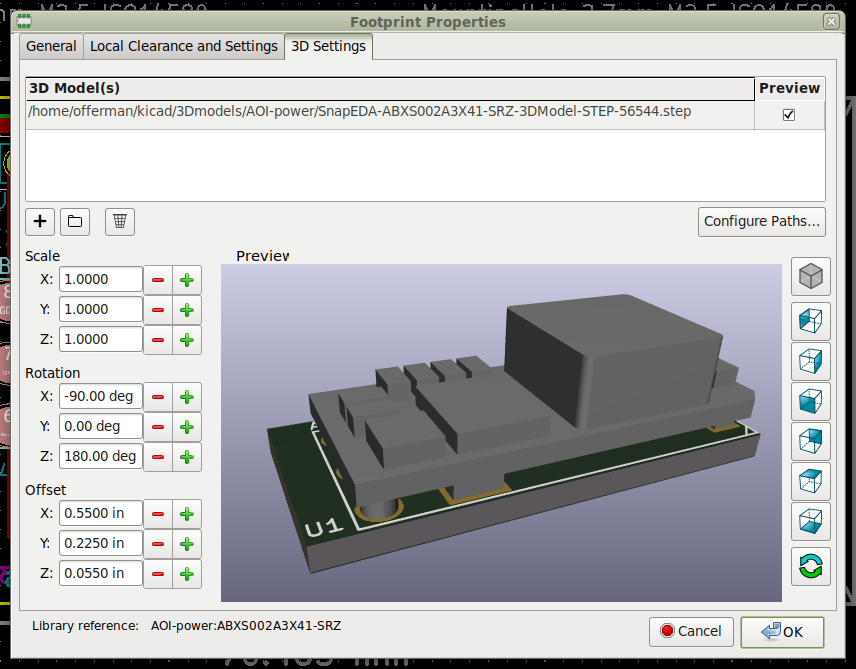Increase Scale X with the plus button

[186, 280]
